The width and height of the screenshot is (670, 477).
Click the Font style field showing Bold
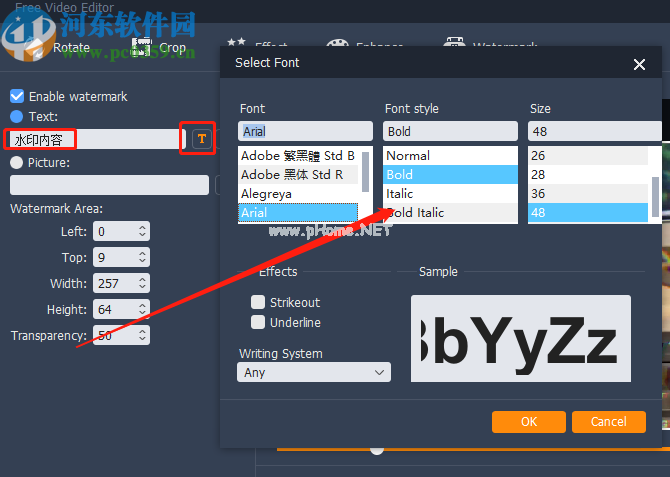coord(450,131)
